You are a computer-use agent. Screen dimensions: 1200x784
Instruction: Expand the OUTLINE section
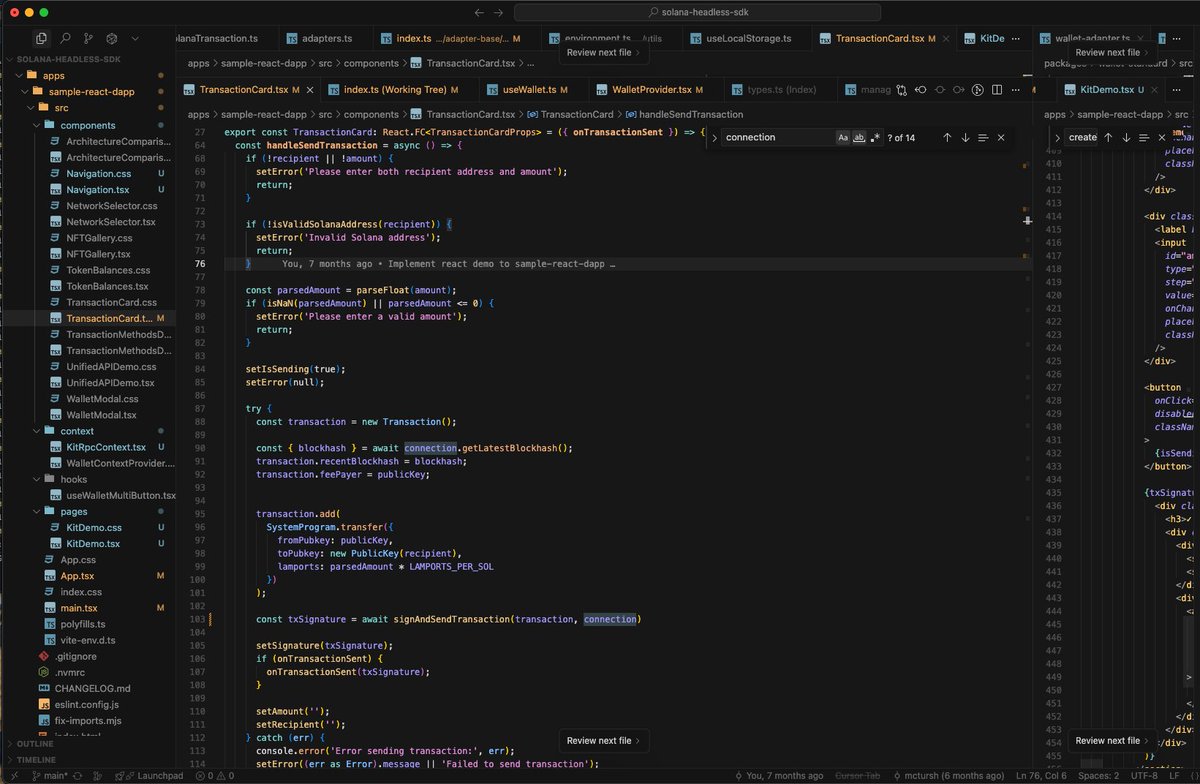(35, 744)
